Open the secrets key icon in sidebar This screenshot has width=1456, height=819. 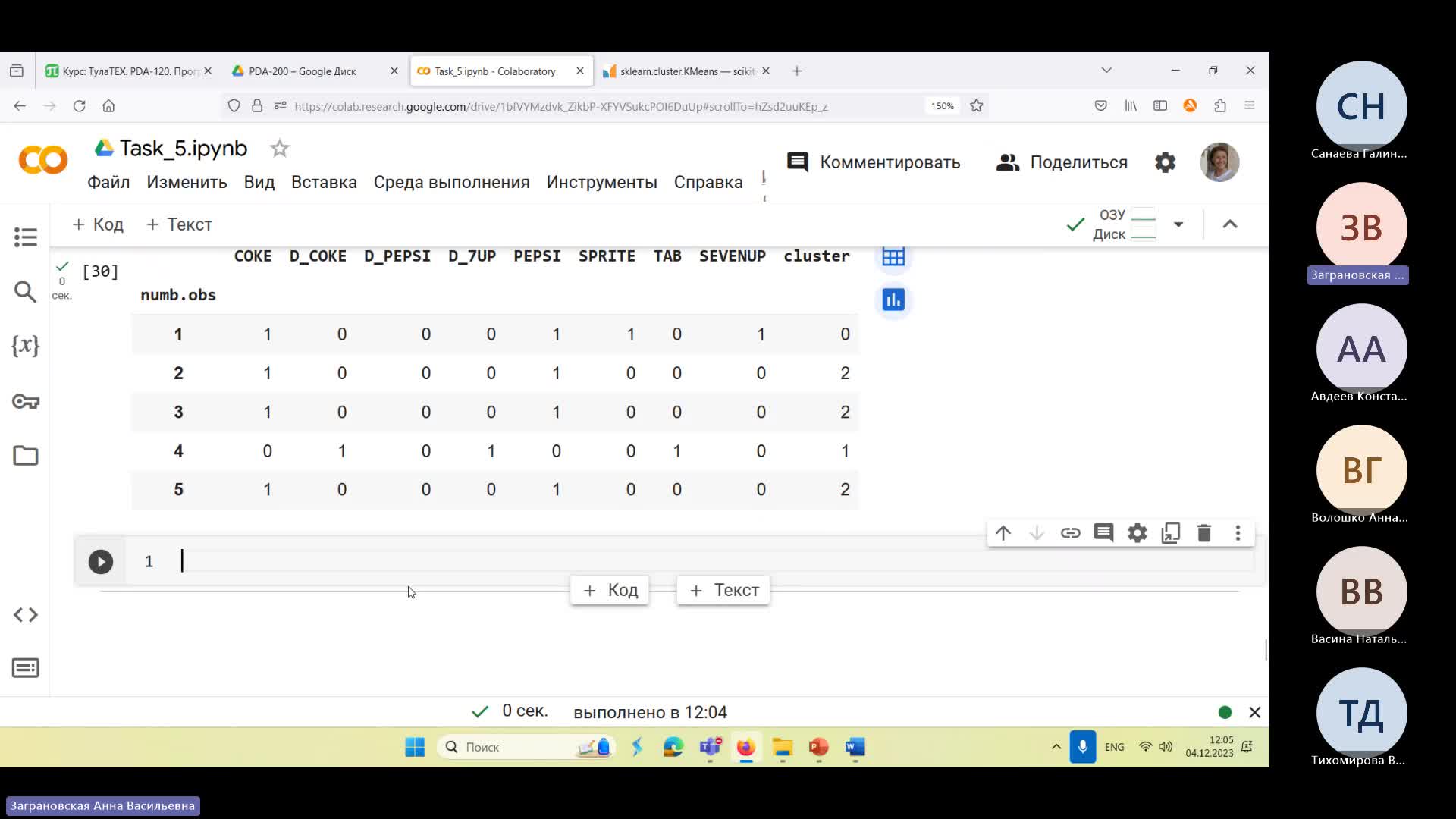point(25,401)
